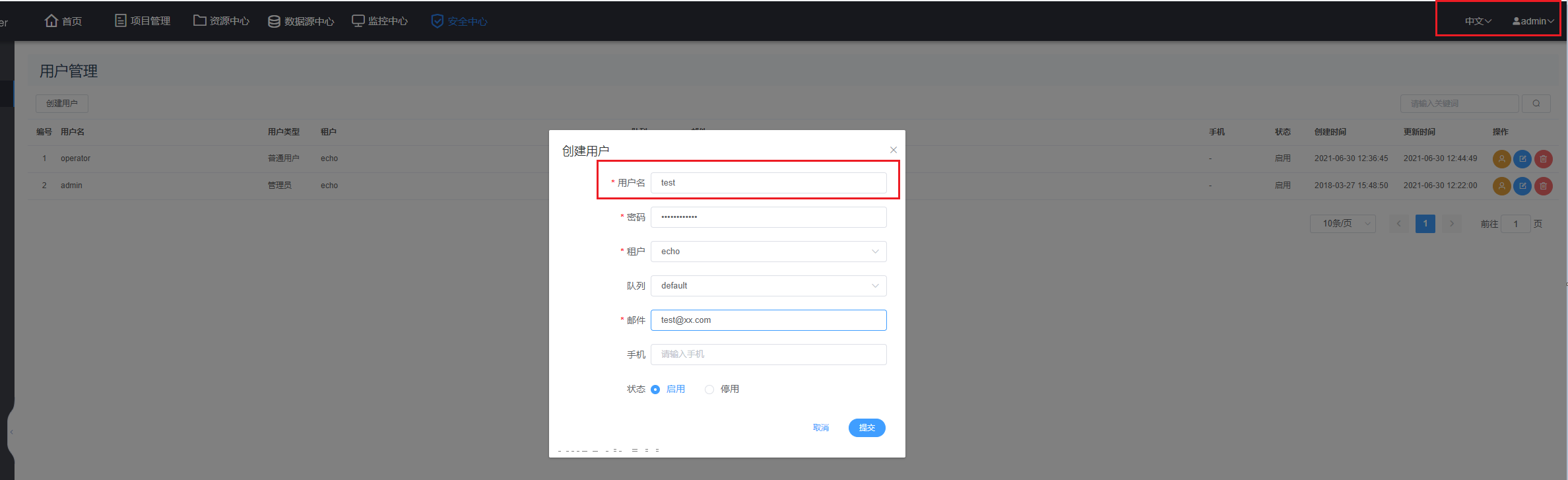Click the user type cell "普通用户"
The width and height of the screenshot is (1568, 480).
[x=284, y=158]
